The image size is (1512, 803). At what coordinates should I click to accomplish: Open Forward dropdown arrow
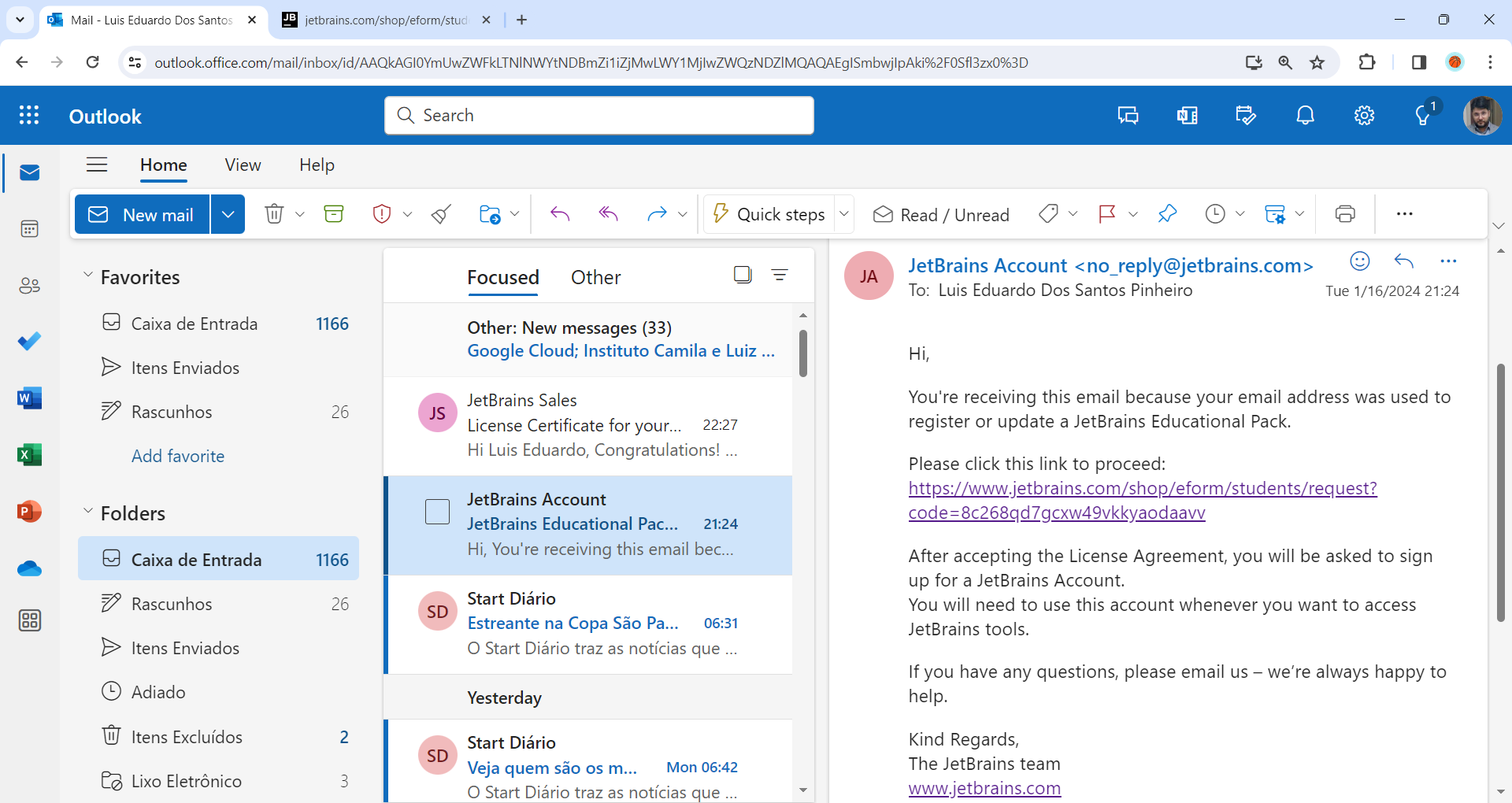pos(682,214)
